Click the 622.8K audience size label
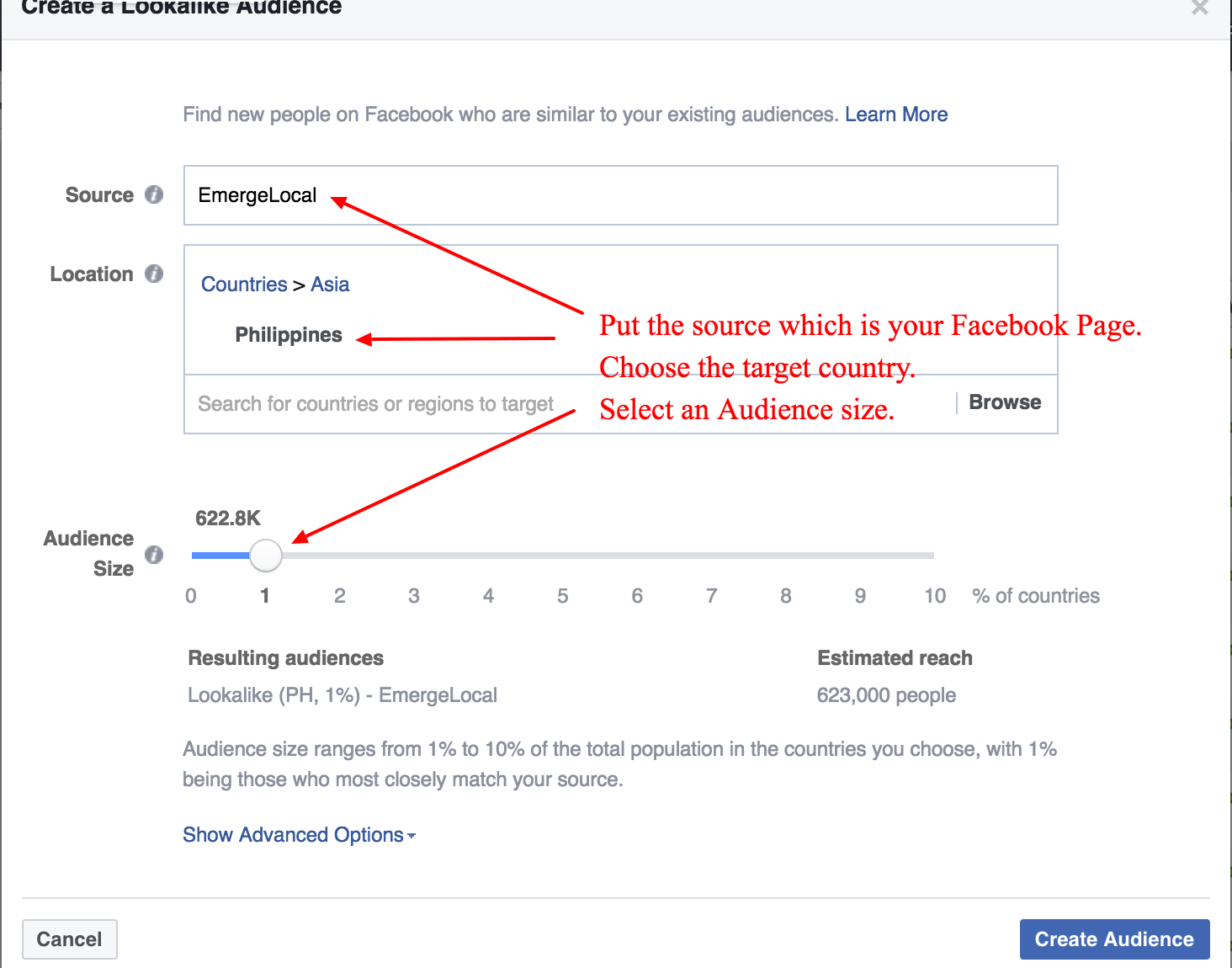Screen dimensions: 1232x968 [228, 519]
